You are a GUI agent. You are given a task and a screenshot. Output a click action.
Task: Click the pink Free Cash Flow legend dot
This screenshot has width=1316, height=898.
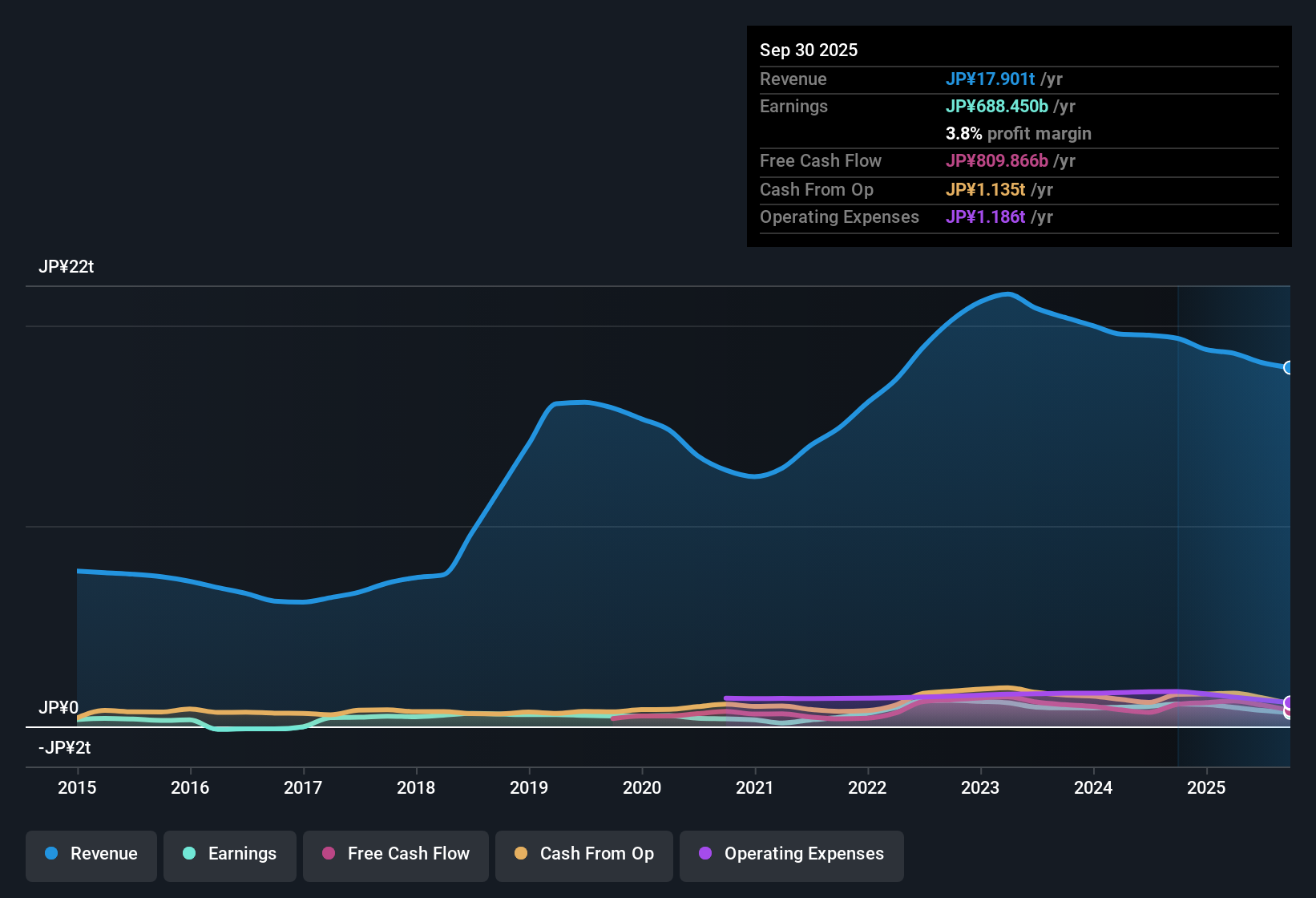(329, 854)
